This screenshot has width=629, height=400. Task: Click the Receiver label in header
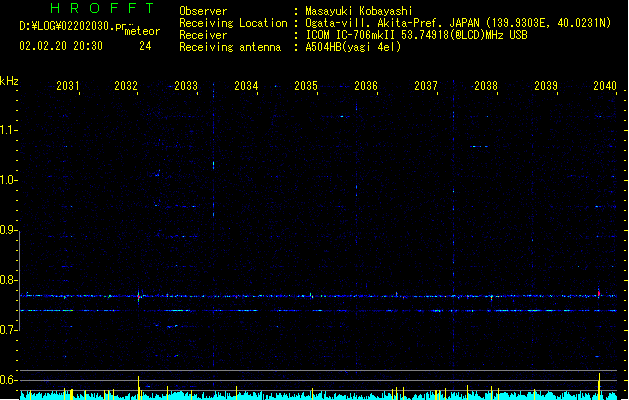203,35
